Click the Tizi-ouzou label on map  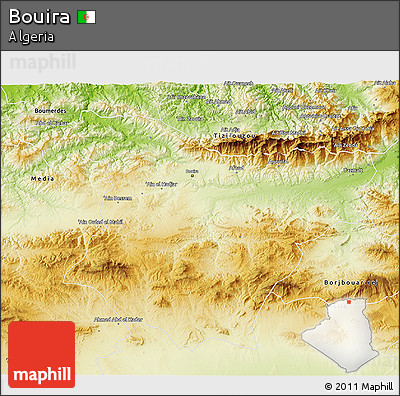coord(235,136)
